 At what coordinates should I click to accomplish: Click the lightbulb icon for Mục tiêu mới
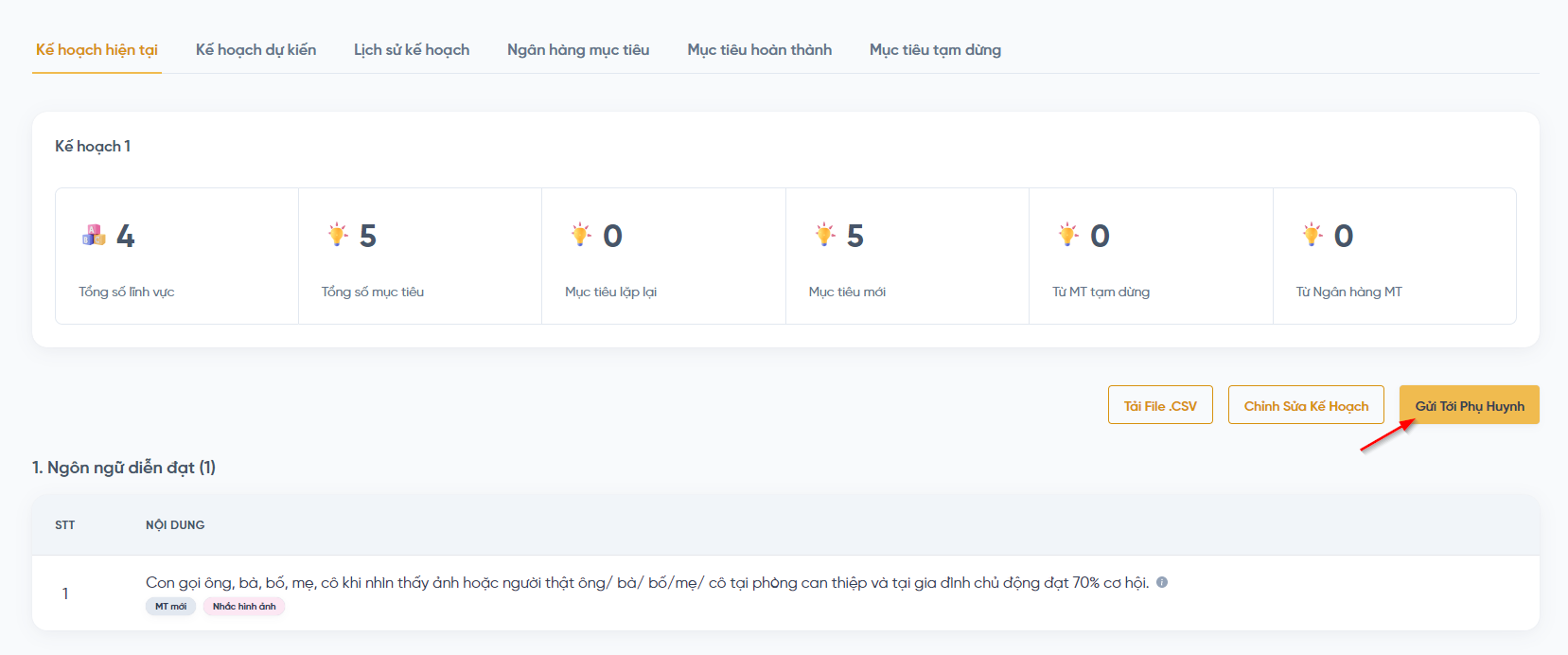click(x=825, y=235)
